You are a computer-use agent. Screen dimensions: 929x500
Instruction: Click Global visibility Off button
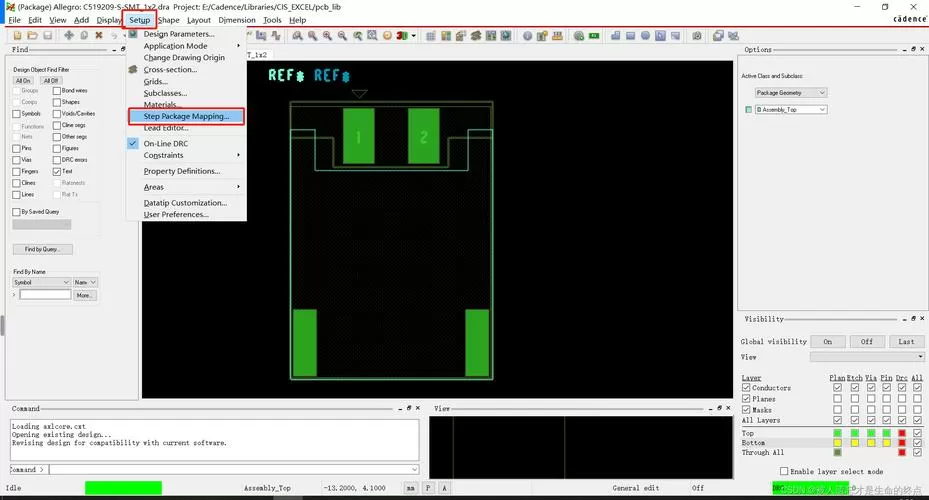click(x=867, y=342)
